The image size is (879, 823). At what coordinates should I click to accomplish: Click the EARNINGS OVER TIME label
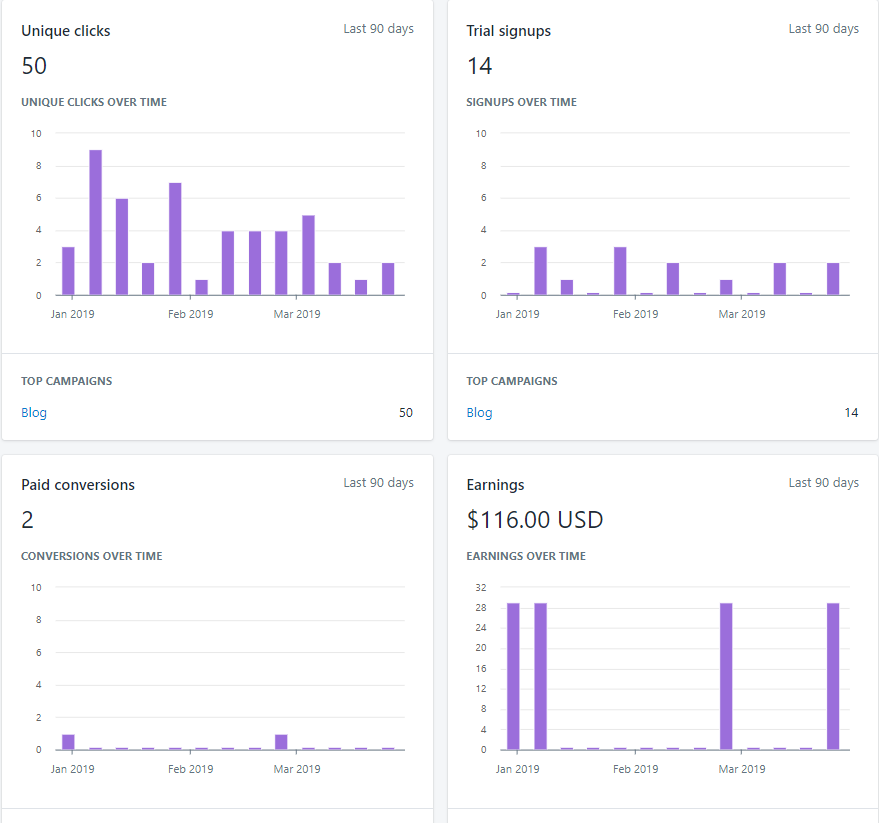tap(526, 556)
